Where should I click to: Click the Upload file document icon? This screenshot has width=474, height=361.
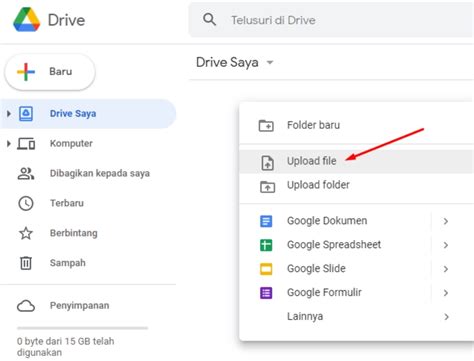pos(267,163)
